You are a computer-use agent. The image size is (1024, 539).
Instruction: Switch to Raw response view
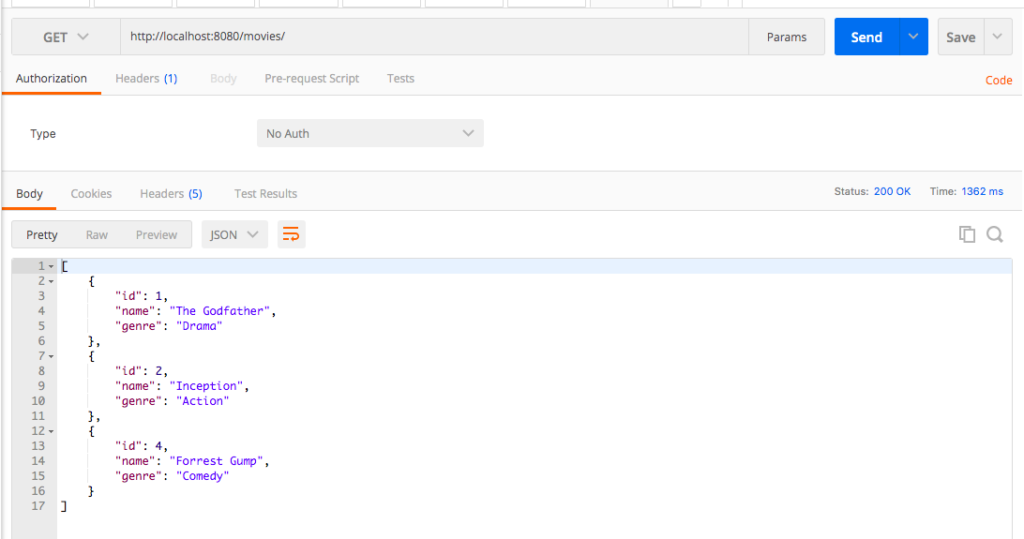[x=97, y=234]
